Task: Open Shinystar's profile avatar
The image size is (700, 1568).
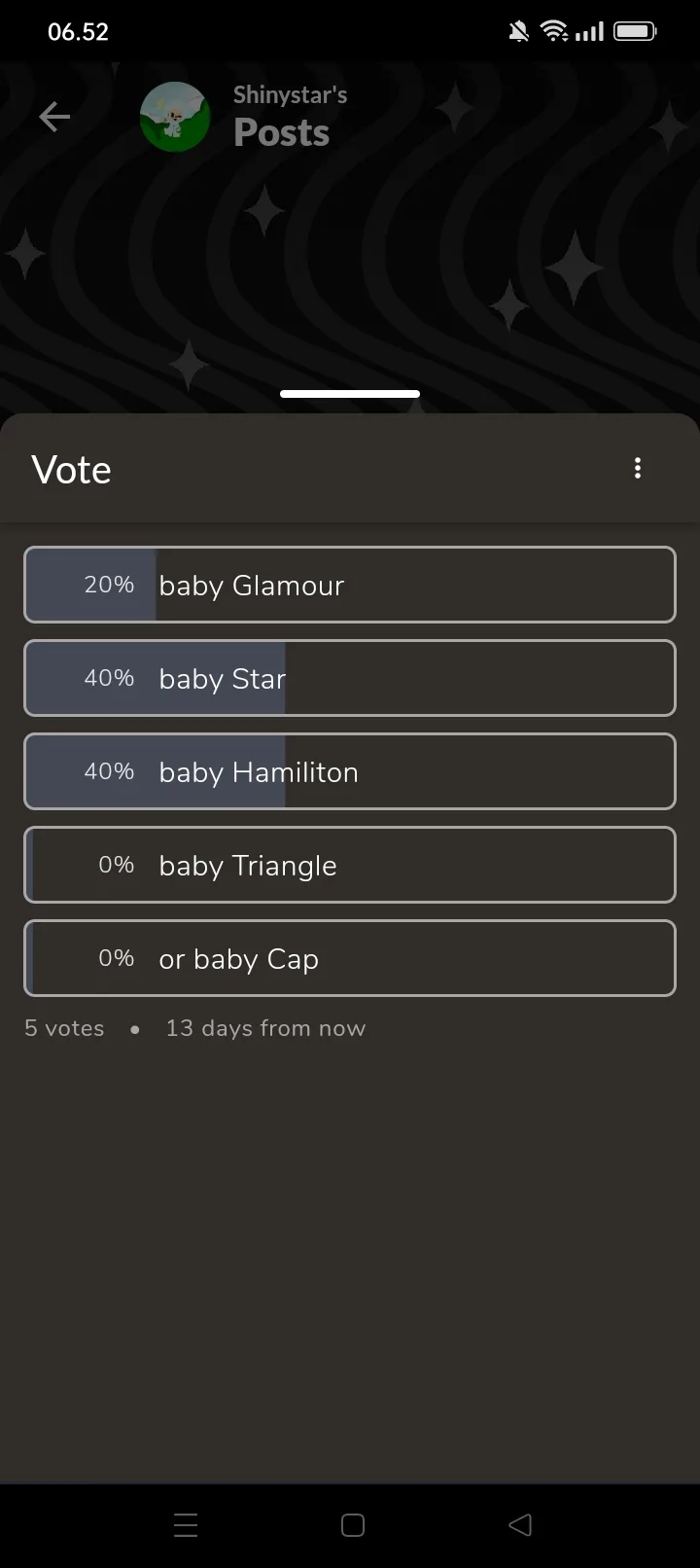Action: [x=175, y=118]
